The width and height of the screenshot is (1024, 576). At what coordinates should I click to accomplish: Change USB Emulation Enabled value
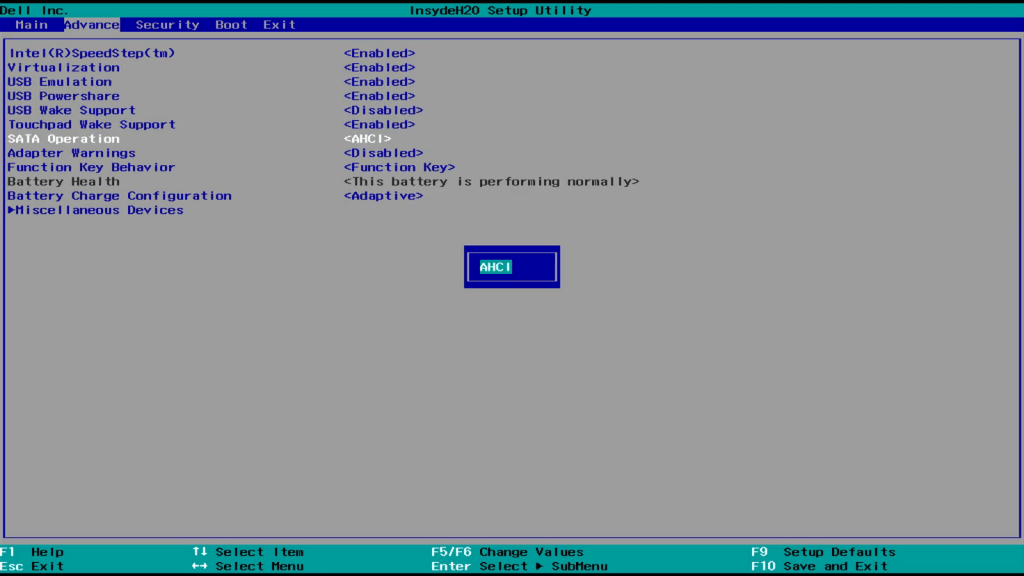(x=379, y=82)
